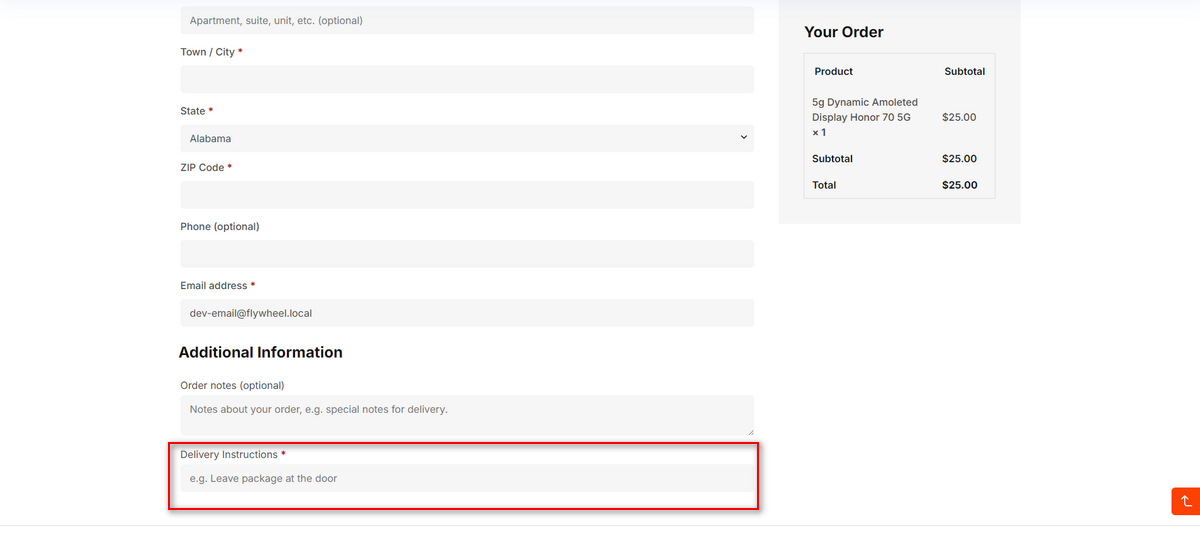The height and width of the screenshot is (548, 1200).
Task: Click the orange back-to-top arrow button
Action: tap(1185, 501)
